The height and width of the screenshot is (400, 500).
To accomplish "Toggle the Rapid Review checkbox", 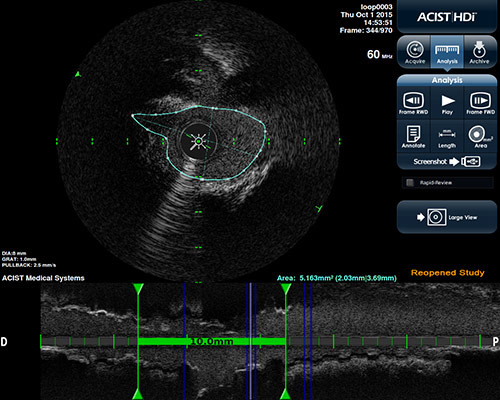I will point(410,182).
